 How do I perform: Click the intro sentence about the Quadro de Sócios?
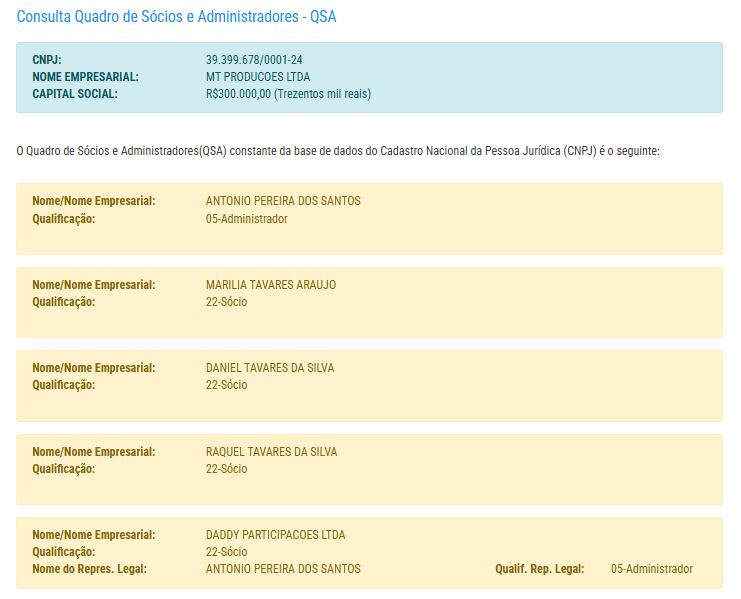pos(338,151)
